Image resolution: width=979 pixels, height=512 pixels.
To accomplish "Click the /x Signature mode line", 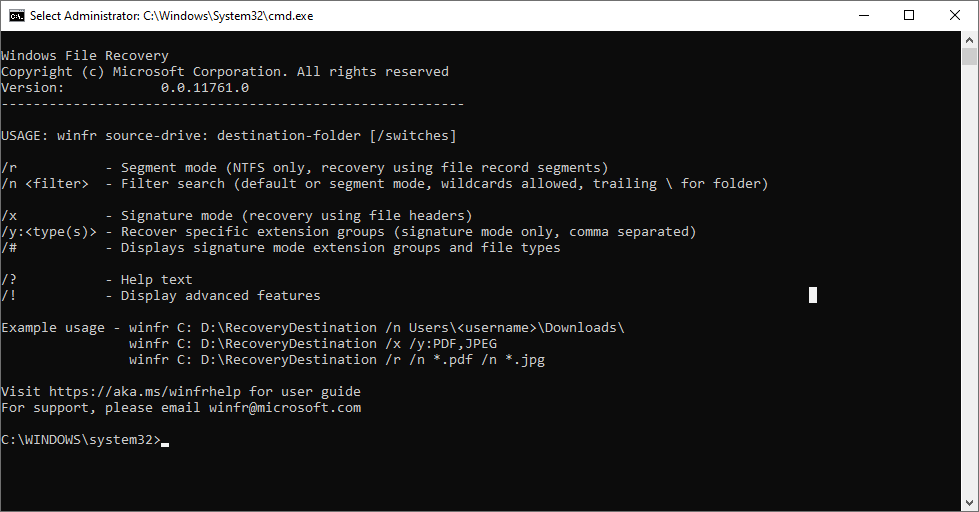I will [236, 216].
